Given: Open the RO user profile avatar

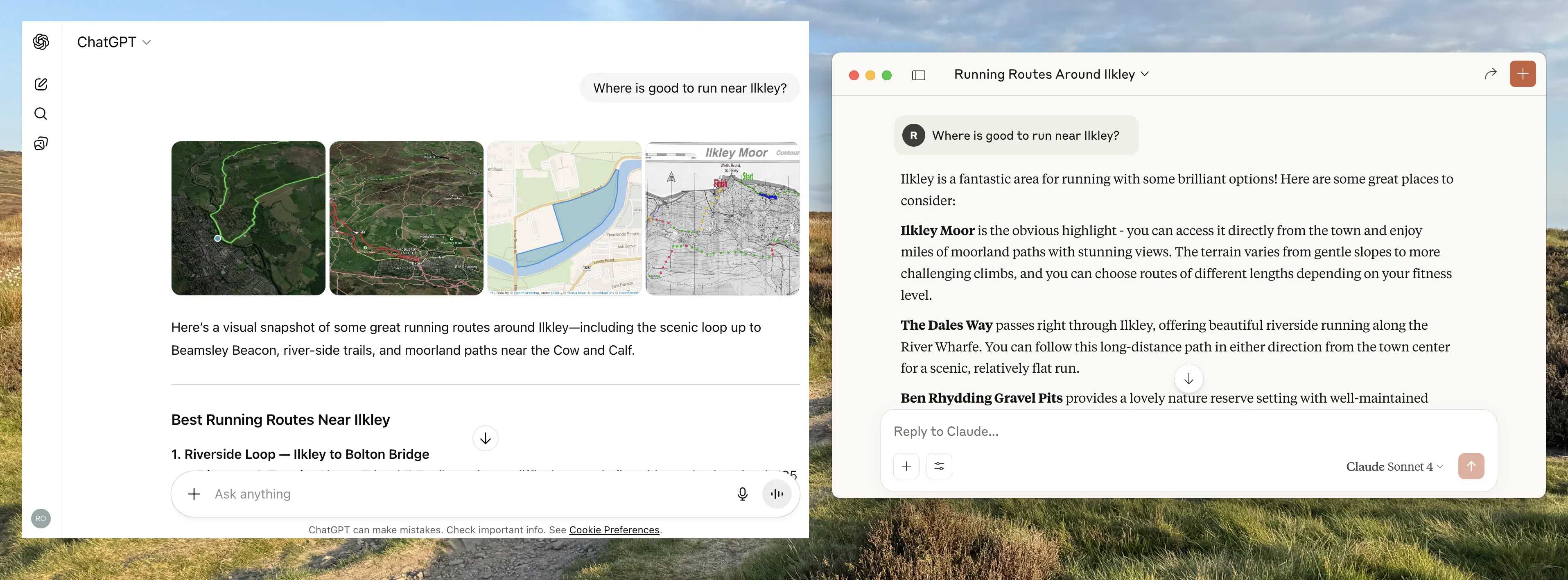Looking at the screenshot, I should tap(41, 519).
